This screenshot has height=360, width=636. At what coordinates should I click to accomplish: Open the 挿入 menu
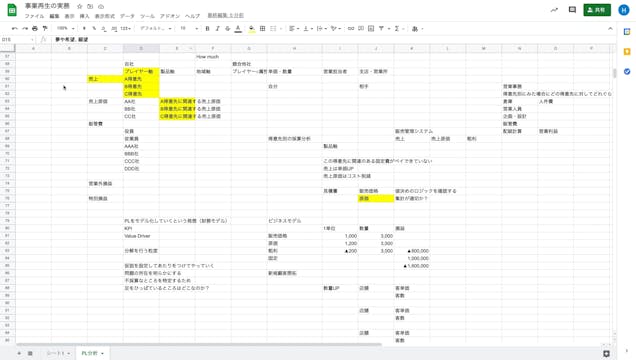pos(84,16)
